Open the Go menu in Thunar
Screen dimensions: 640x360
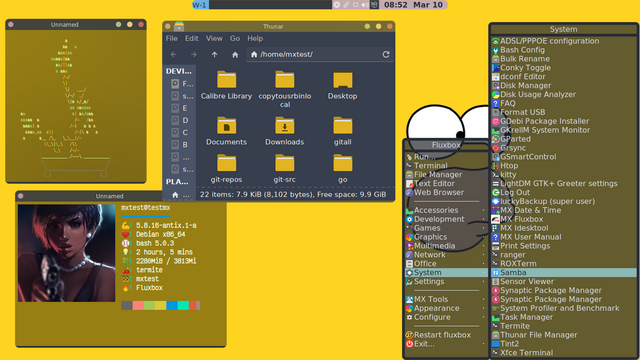(235, 38)
